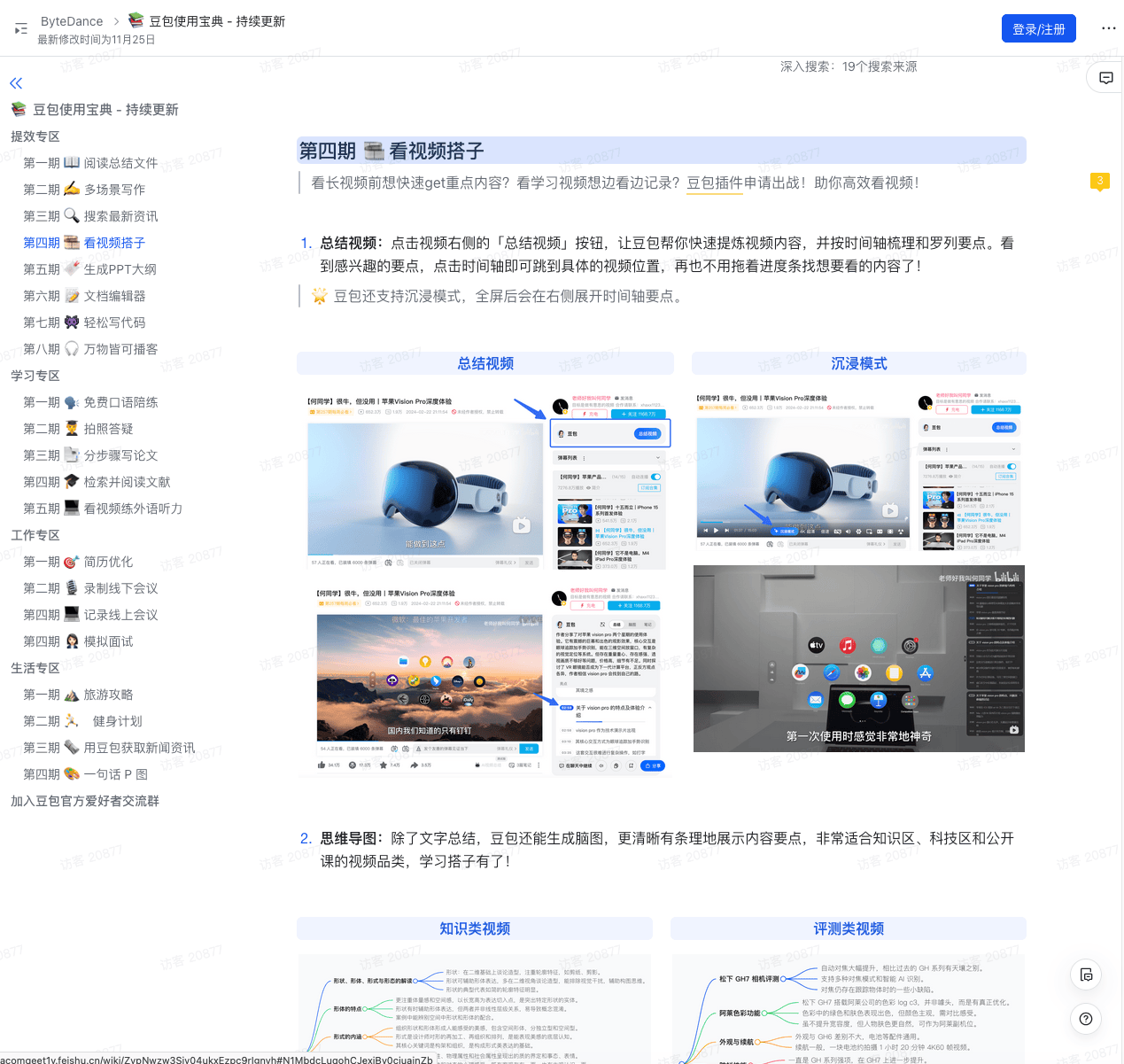The width and height of the screenshot is (1124, 1064).
Task: Open 第五期 看视频练外语听力
Action: click(103, 509)
